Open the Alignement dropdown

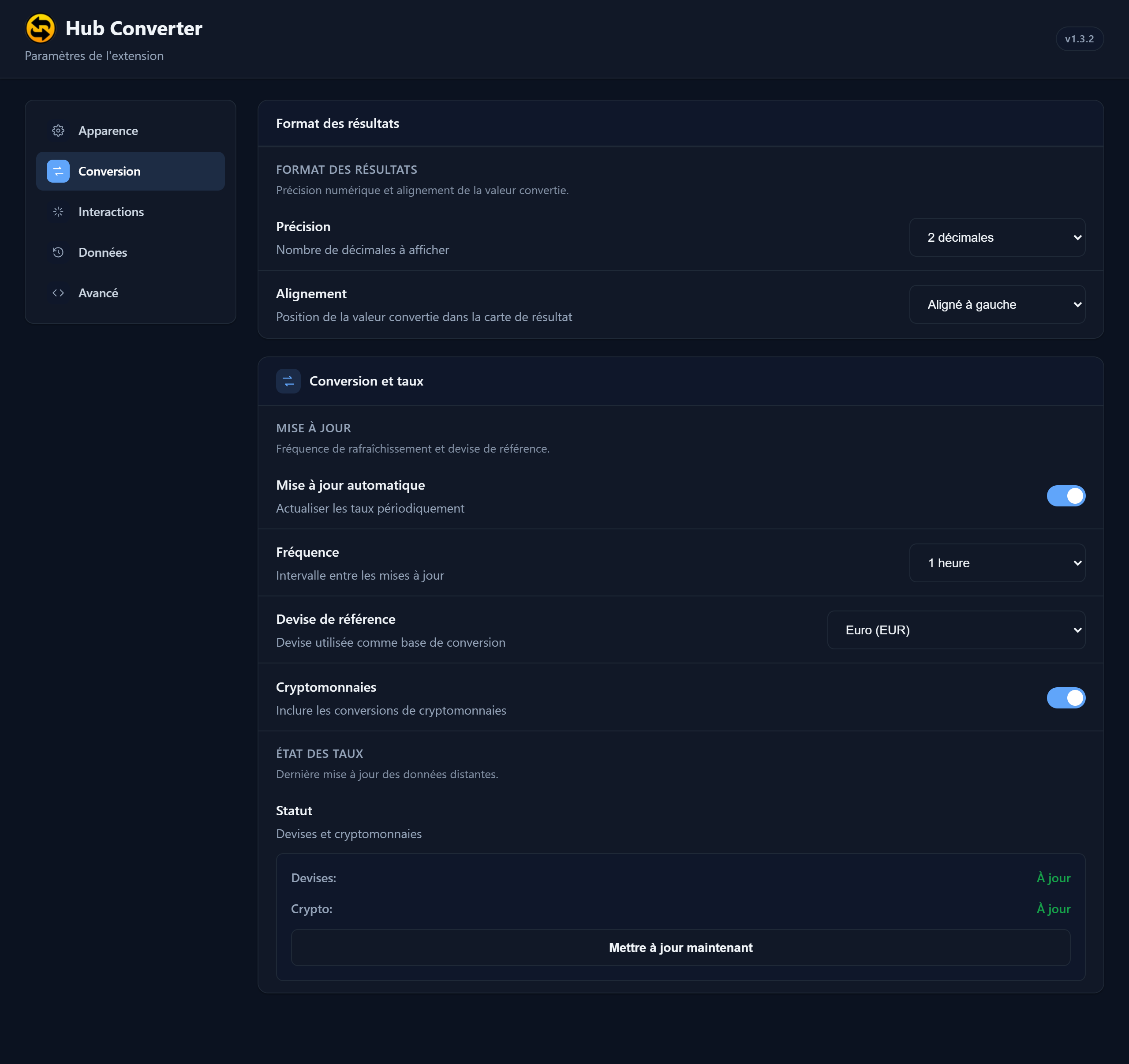pyautogui.click(x=997, y=304)
